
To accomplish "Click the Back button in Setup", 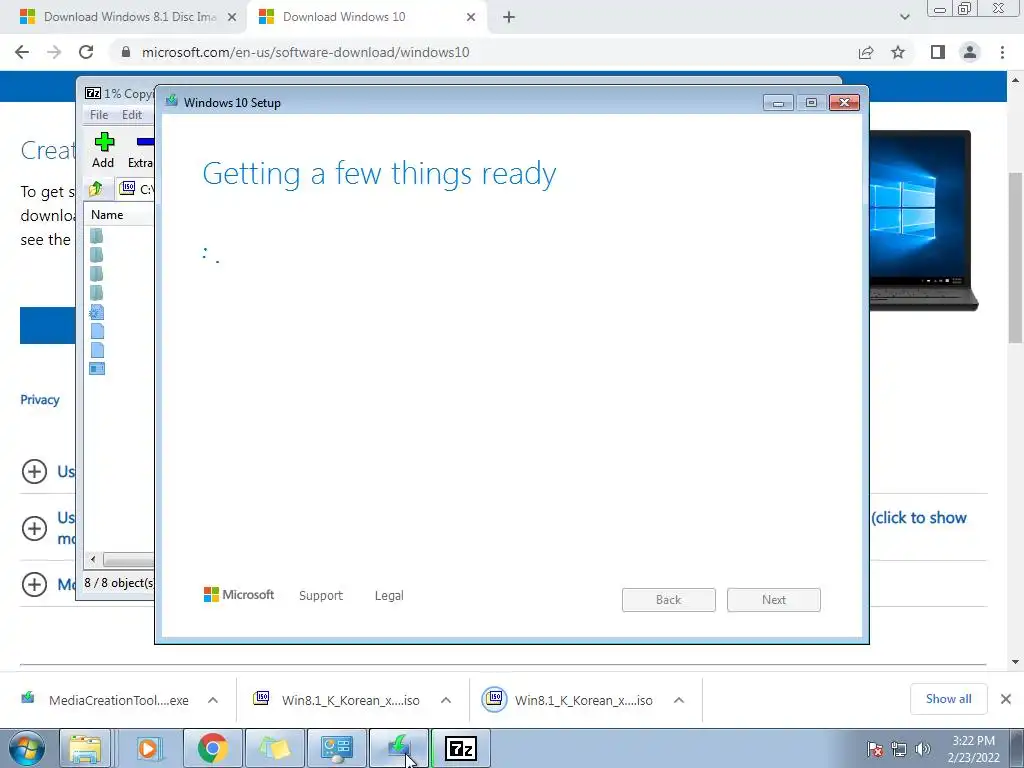I will click(x=669, y=600).
